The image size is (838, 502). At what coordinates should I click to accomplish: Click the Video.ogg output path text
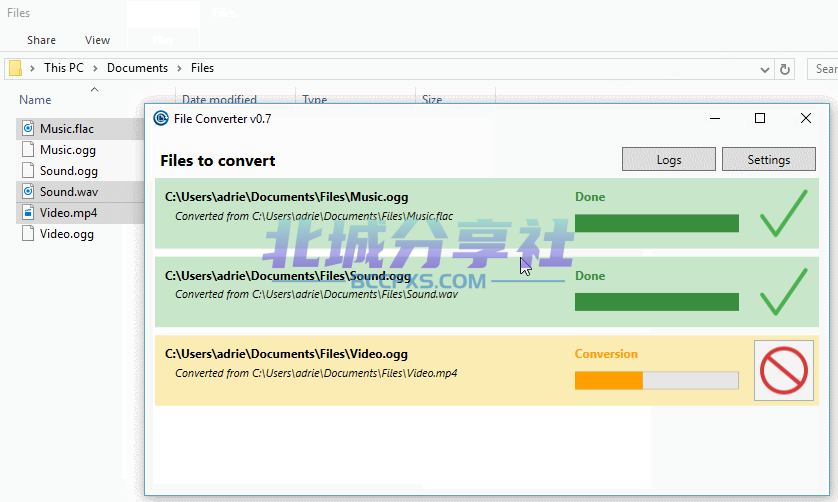click(x=286, y=354)
